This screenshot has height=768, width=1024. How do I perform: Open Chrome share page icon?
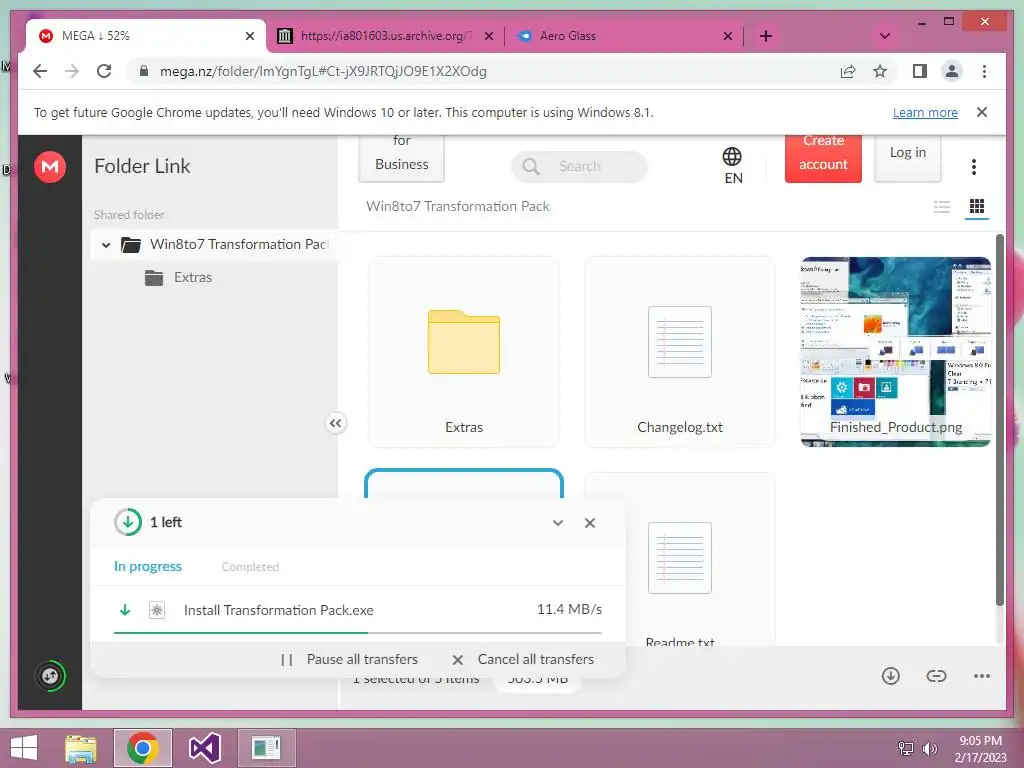[x=848, y=71]
